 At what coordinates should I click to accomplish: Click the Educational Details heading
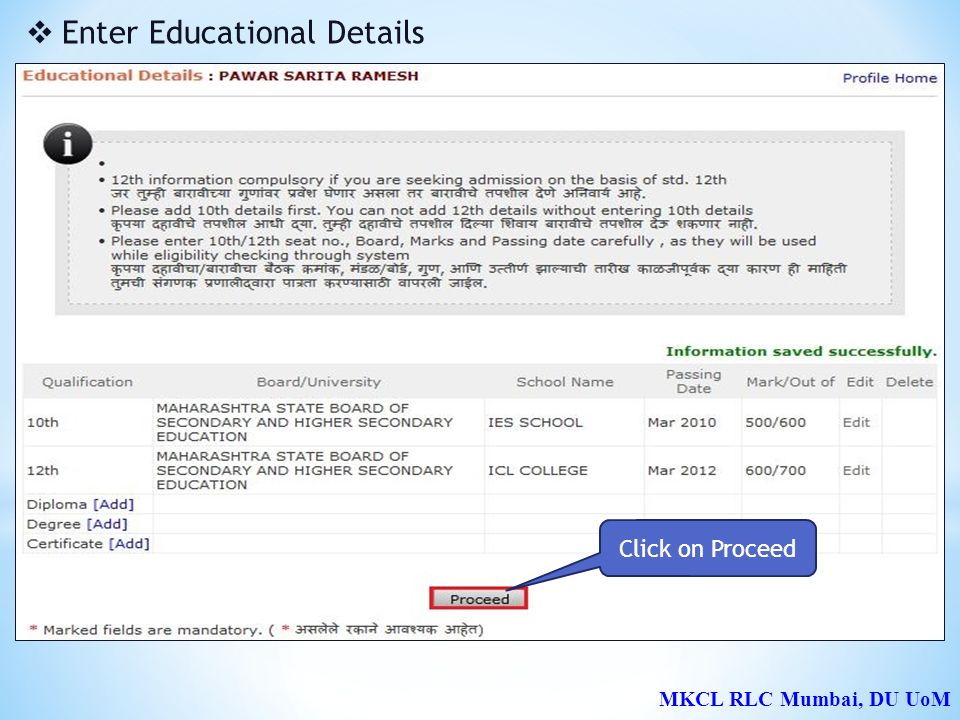click(113, 76)
